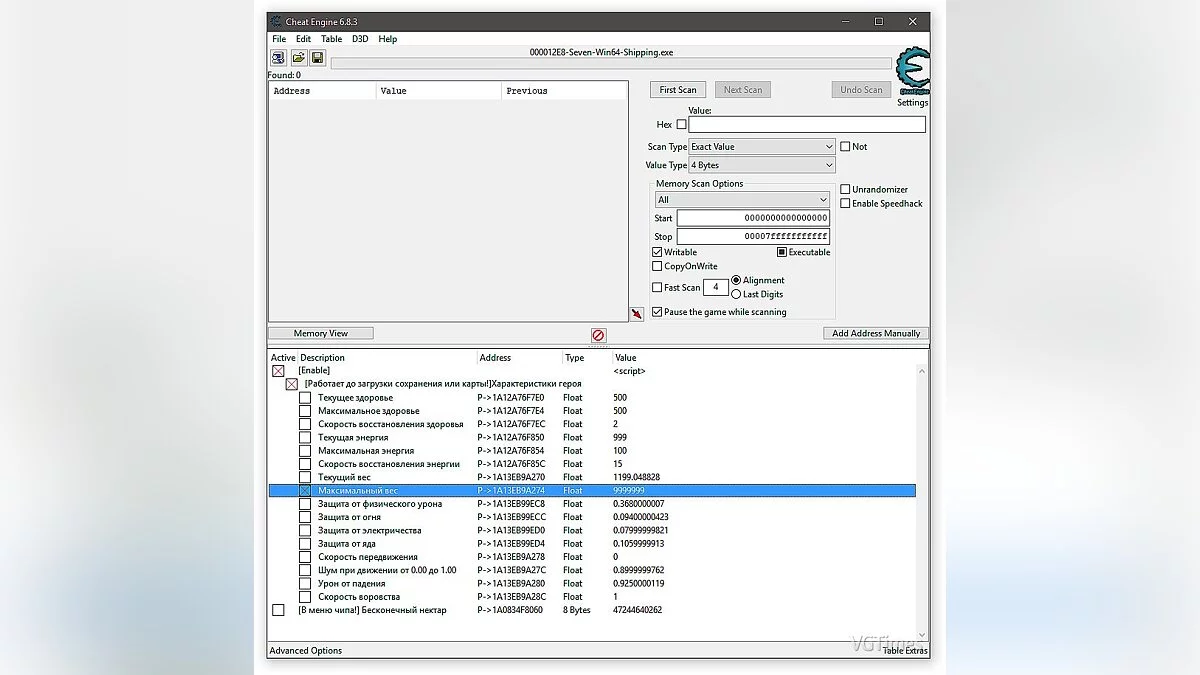Select the Last Digits radio button
Image resolution: width=1200 pixels, height=675 pixels.
pos(737,294)
